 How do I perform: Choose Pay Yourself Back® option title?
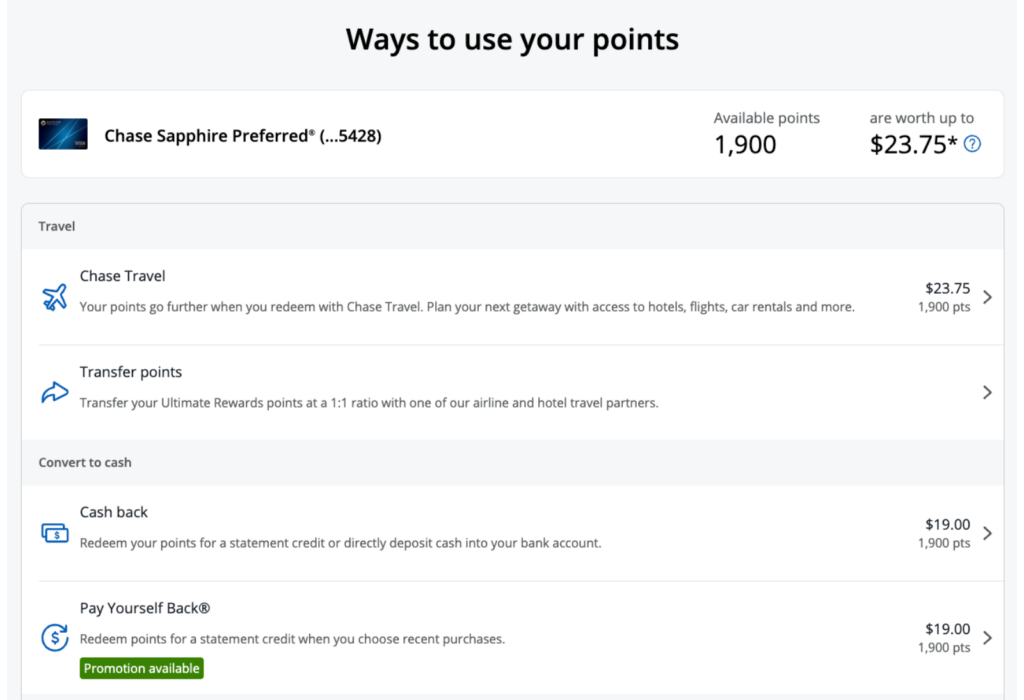145,608
